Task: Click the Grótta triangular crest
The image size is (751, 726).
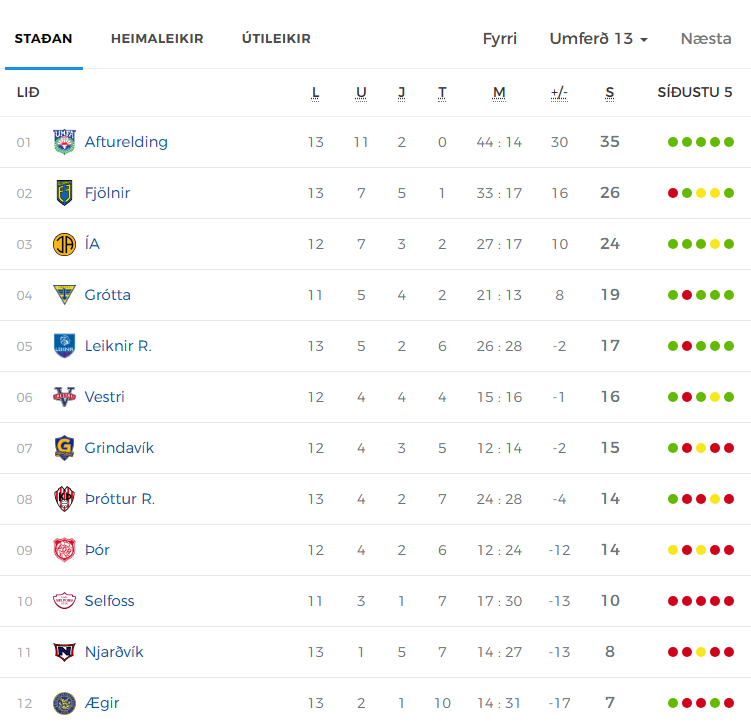Action: pyautogui.click(x=64, y=295)
